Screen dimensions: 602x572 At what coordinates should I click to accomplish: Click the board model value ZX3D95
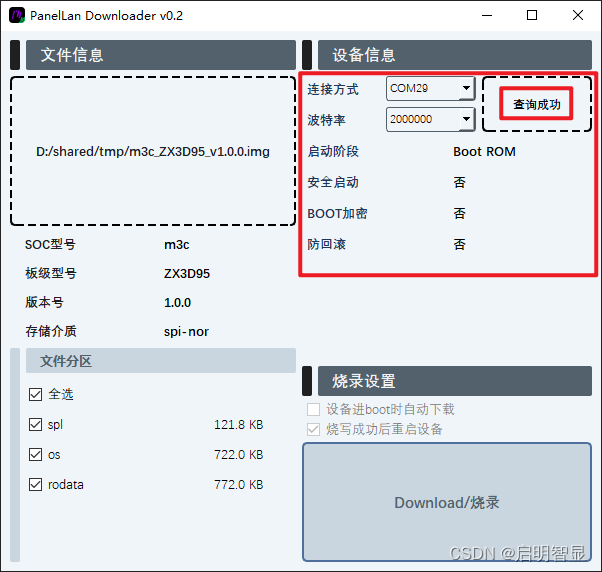(x=187, y=273)
